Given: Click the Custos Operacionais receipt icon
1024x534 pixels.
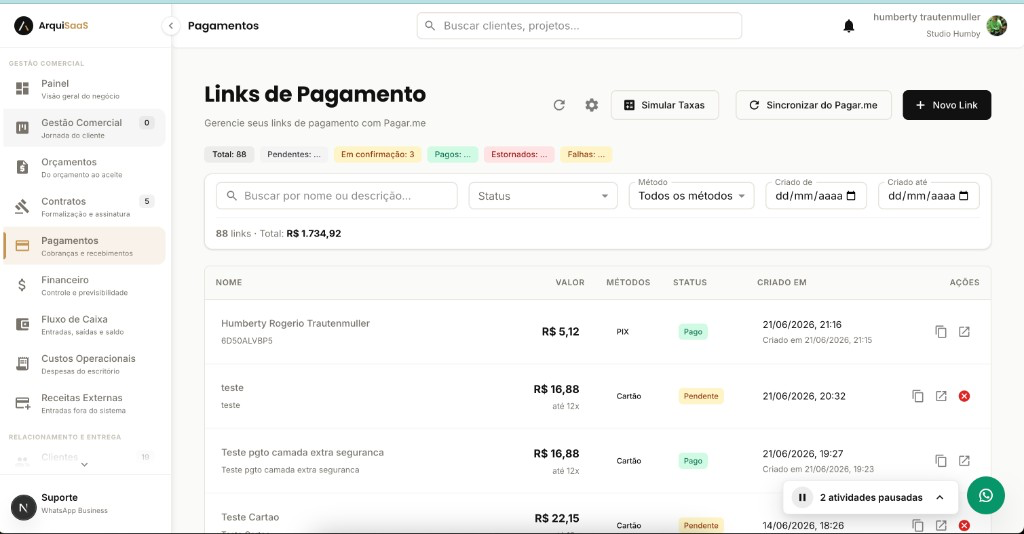Looking at the screenshot, I should 22,364.
